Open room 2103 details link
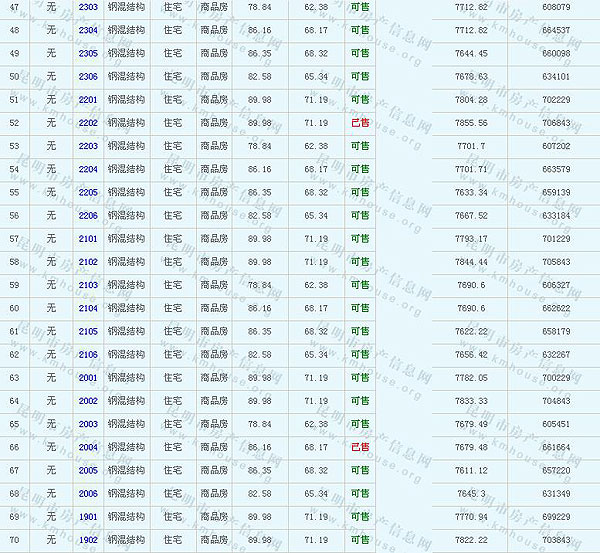 88,285
